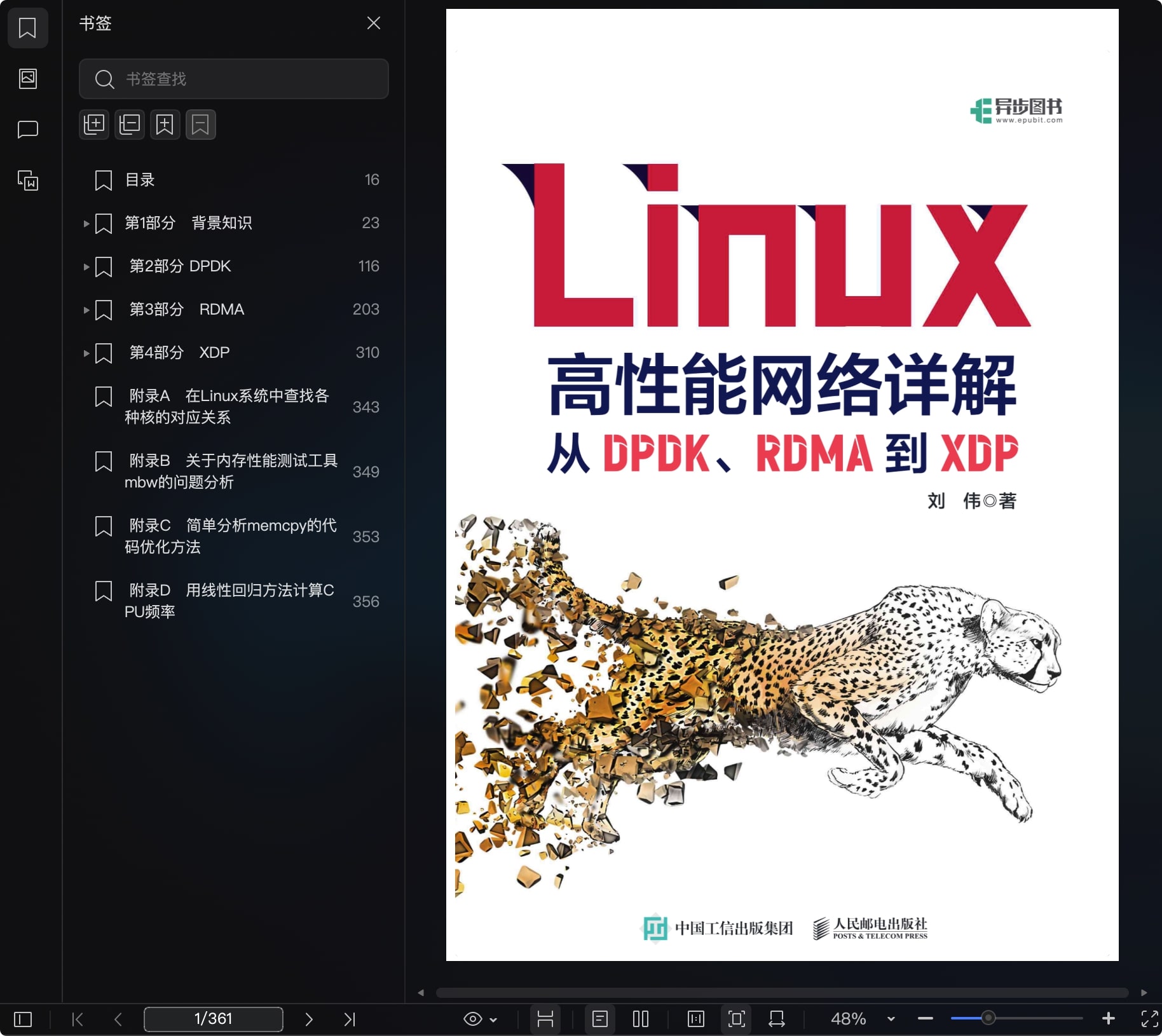Open the comments sidebar icon

tap(27, 130)
